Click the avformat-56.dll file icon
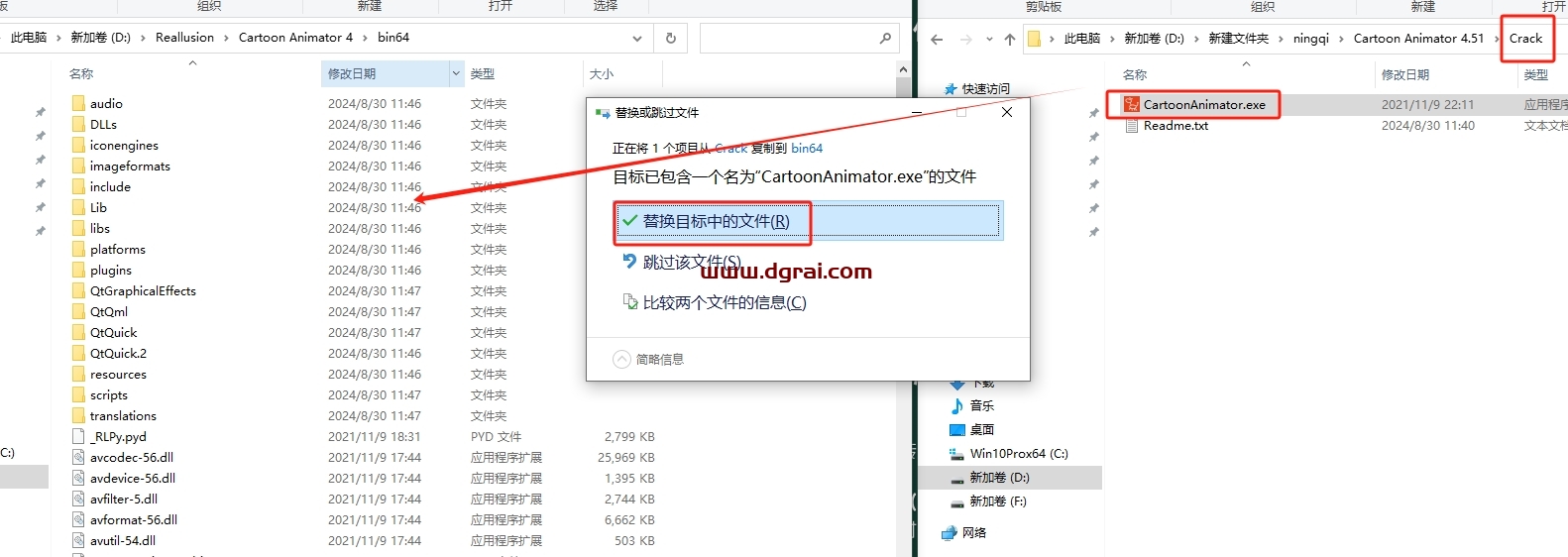The height and width of the screenshot is (557, 1568). point(78,519)
